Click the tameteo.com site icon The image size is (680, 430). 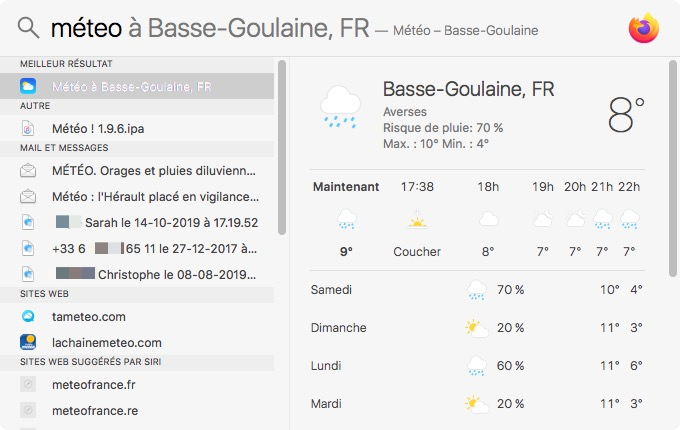28,317
